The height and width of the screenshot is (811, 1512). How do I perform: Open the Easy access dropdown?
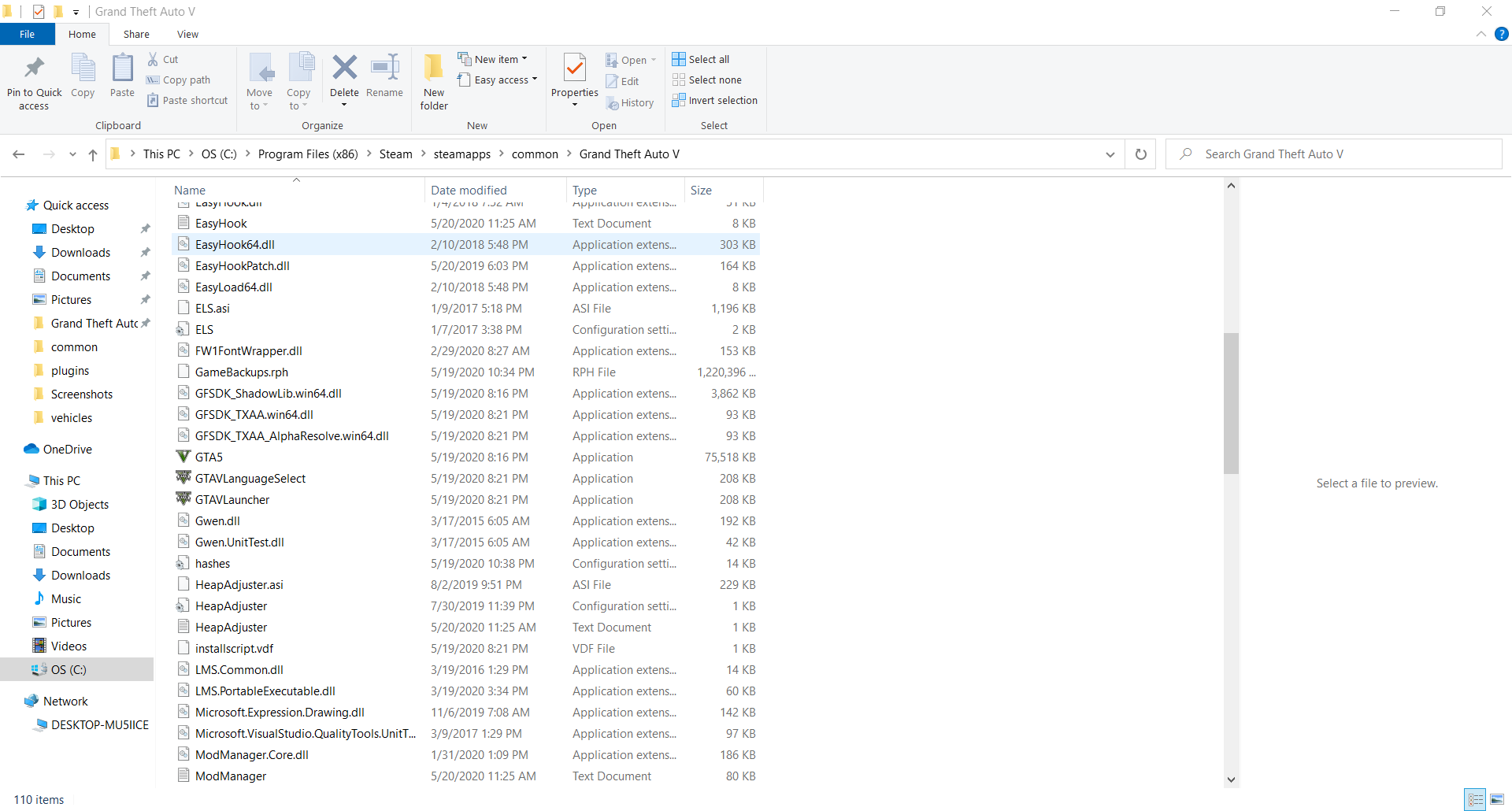[498, 80]
